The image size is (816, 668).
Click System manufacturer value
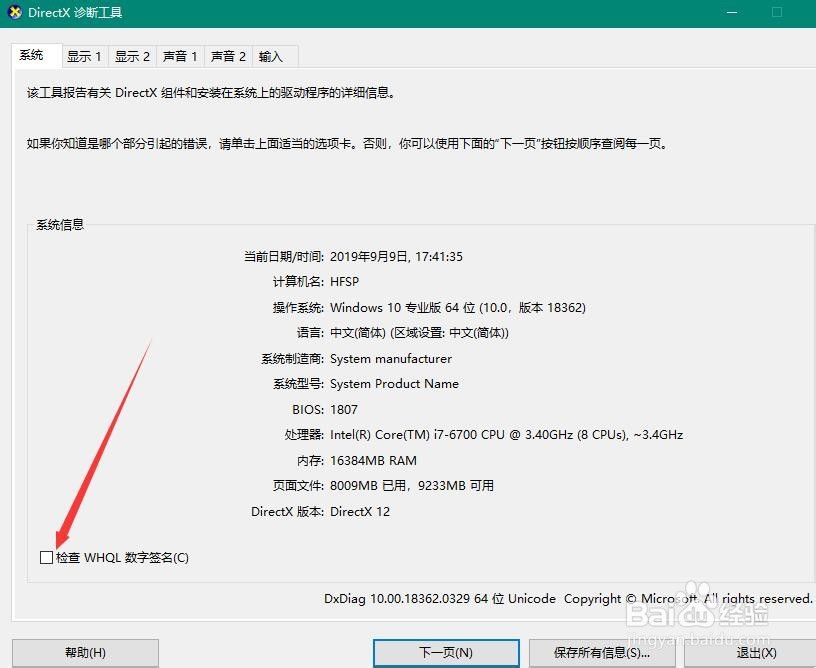pos(391,358)
